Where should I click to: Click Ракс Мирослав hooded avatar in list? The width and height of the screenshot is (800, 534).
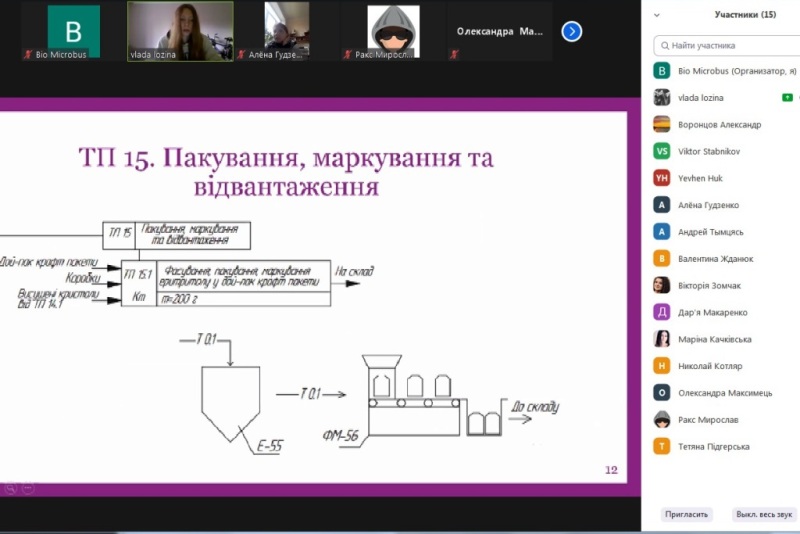662,419
